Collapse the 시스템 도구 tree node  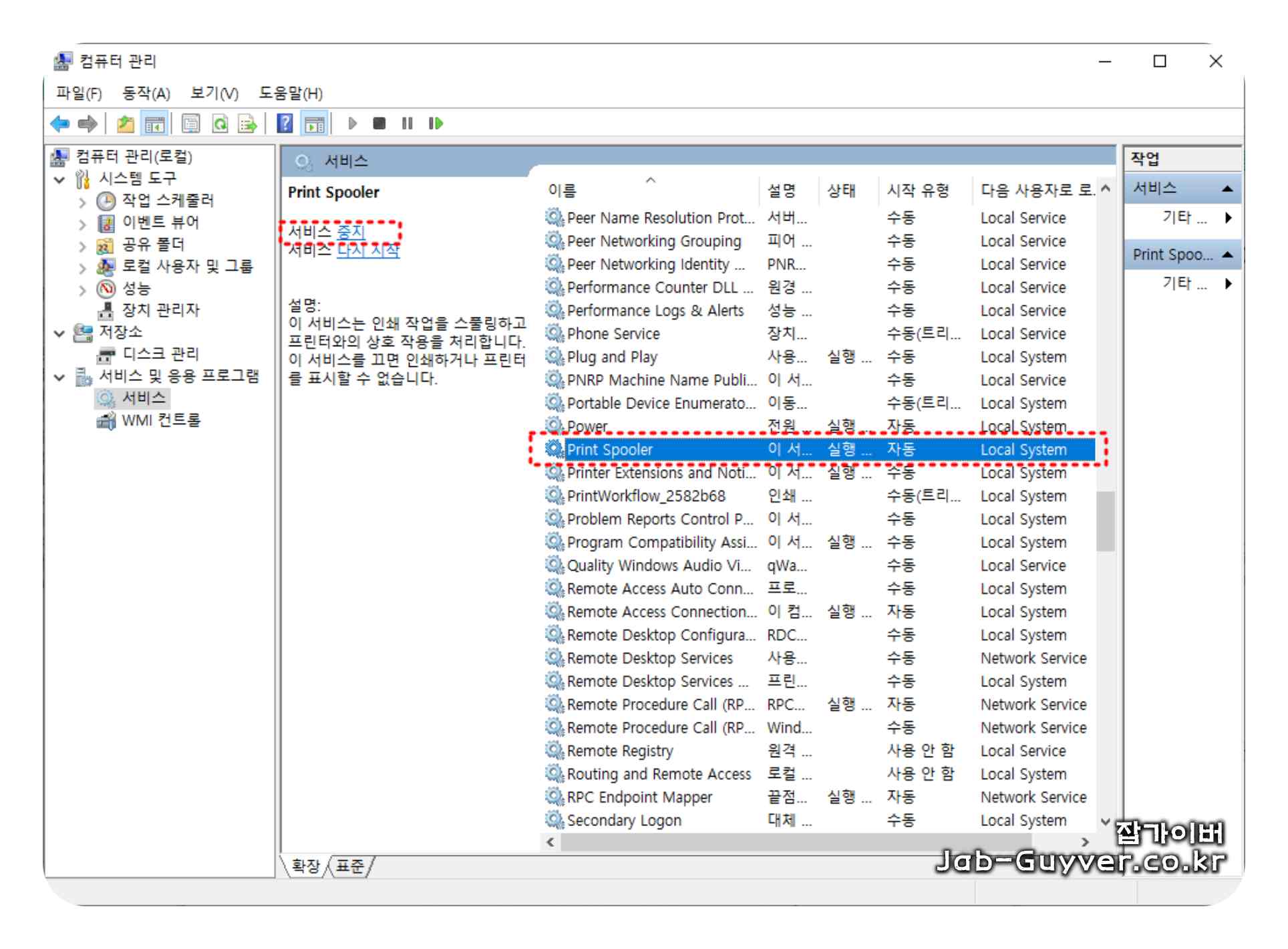pyautogui.click(x=60, y=179)
